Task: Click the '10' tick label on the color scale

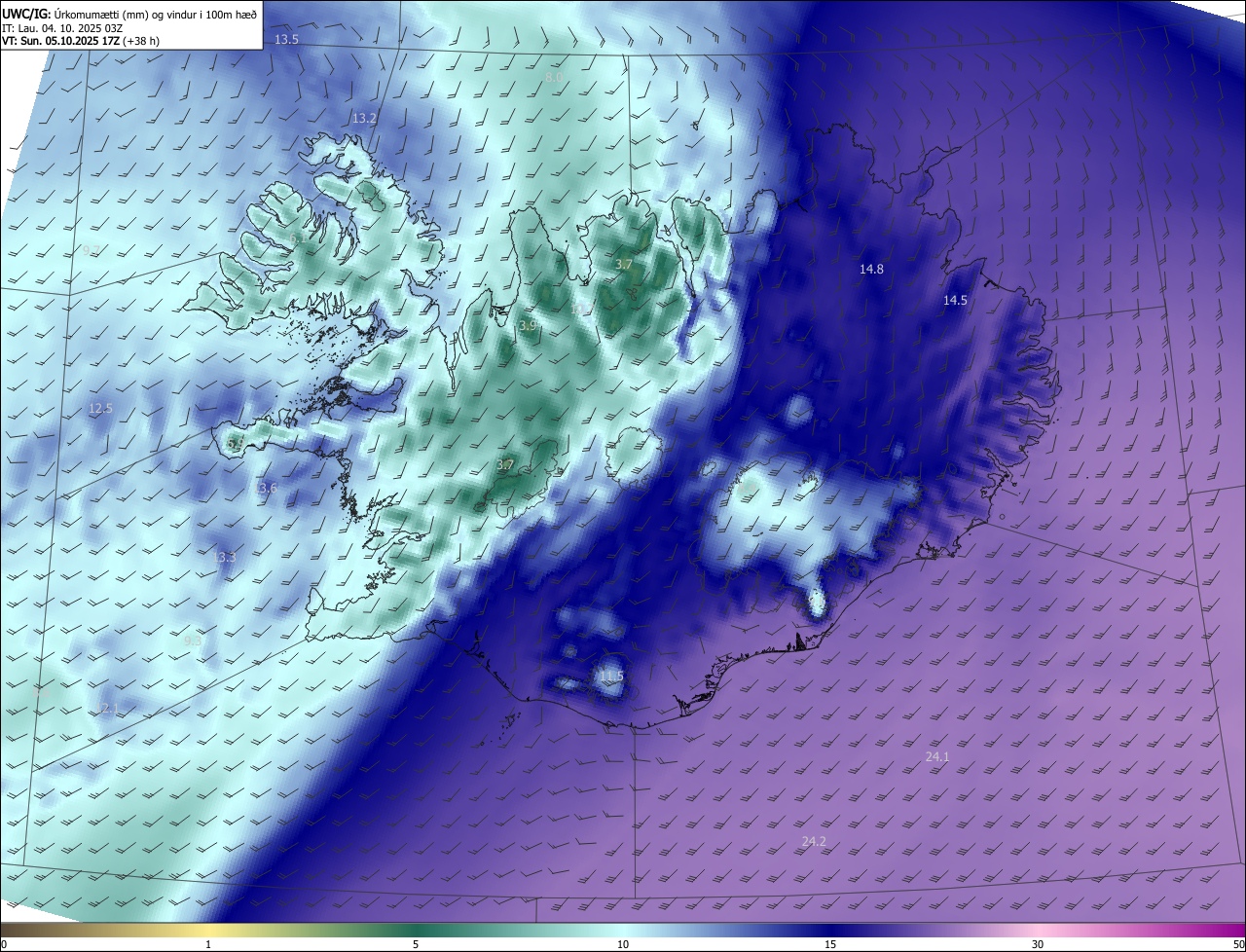Action: (x=623, y=944)
